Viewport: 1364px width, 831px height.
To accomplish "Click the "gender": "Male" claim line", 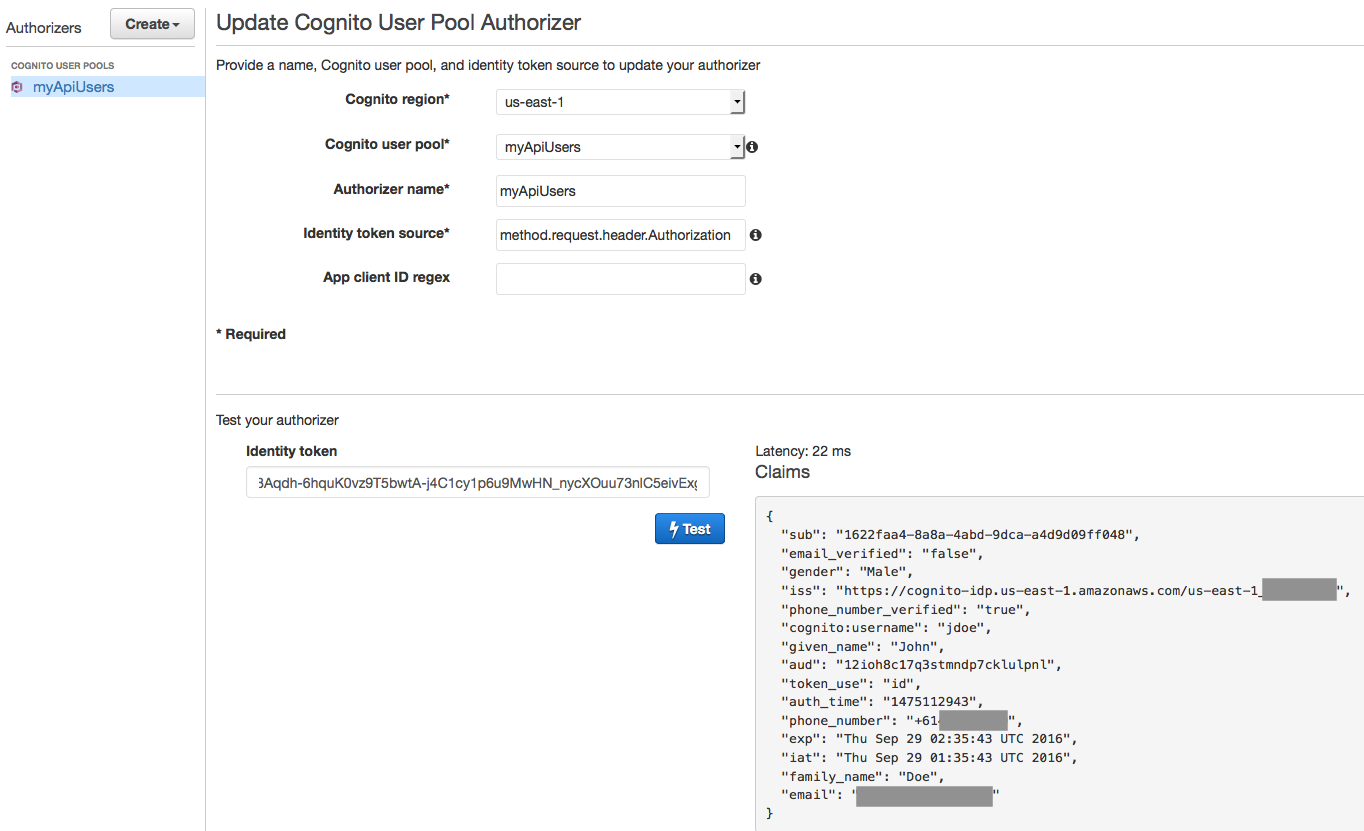I will [848, 572].
